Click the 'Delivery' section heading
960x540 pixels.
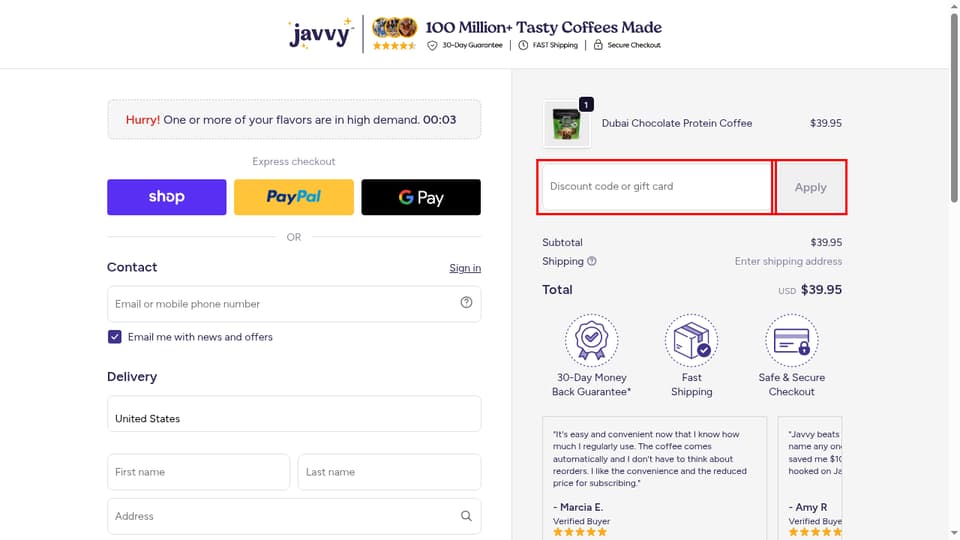132,377
